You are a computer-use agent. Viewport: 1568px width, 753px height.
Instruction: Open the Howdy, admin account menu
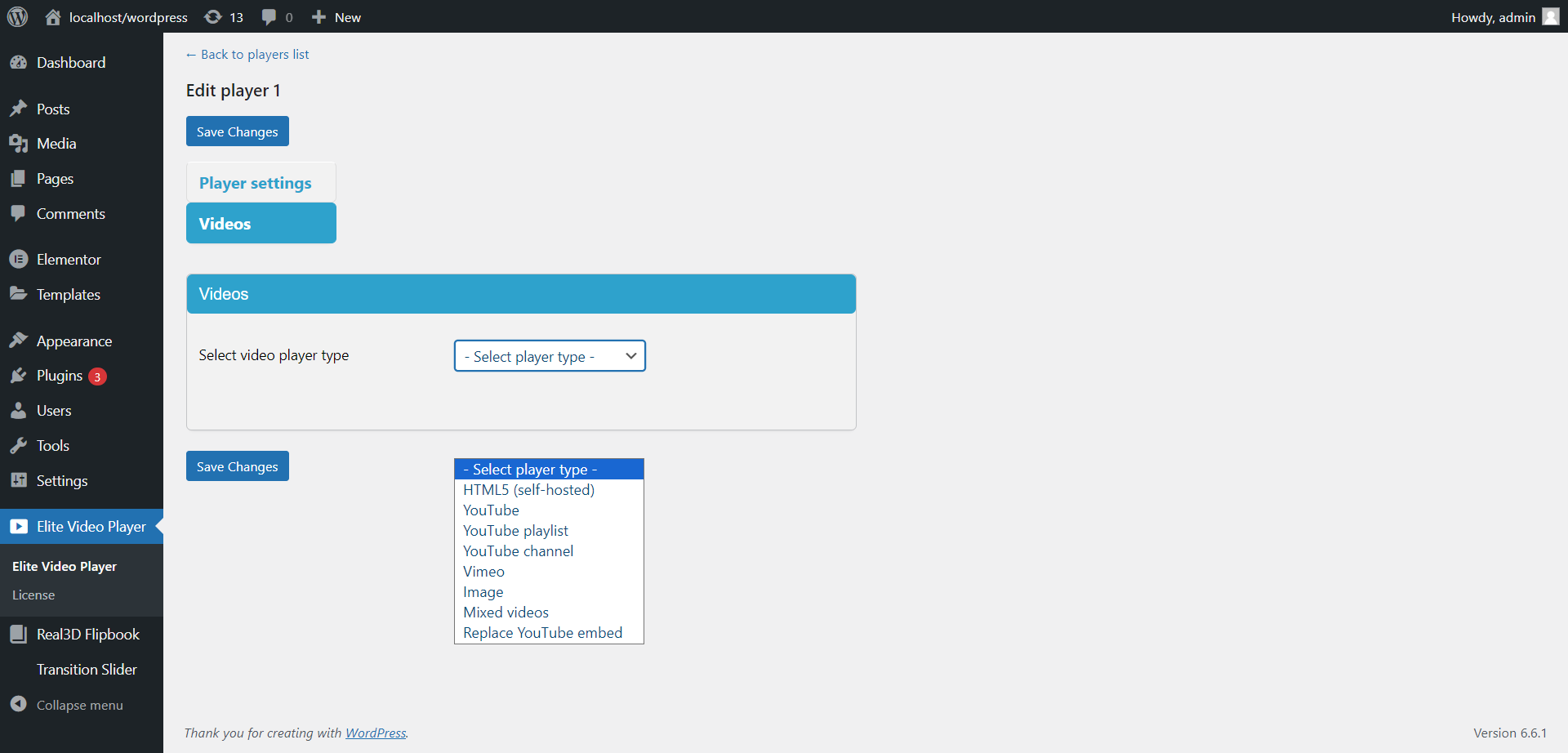point(1505,17)
